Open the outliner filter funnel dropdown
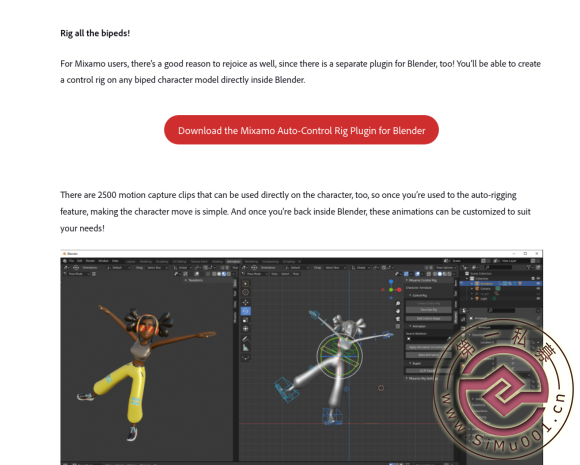580x465 pixels. coord(530,267)
